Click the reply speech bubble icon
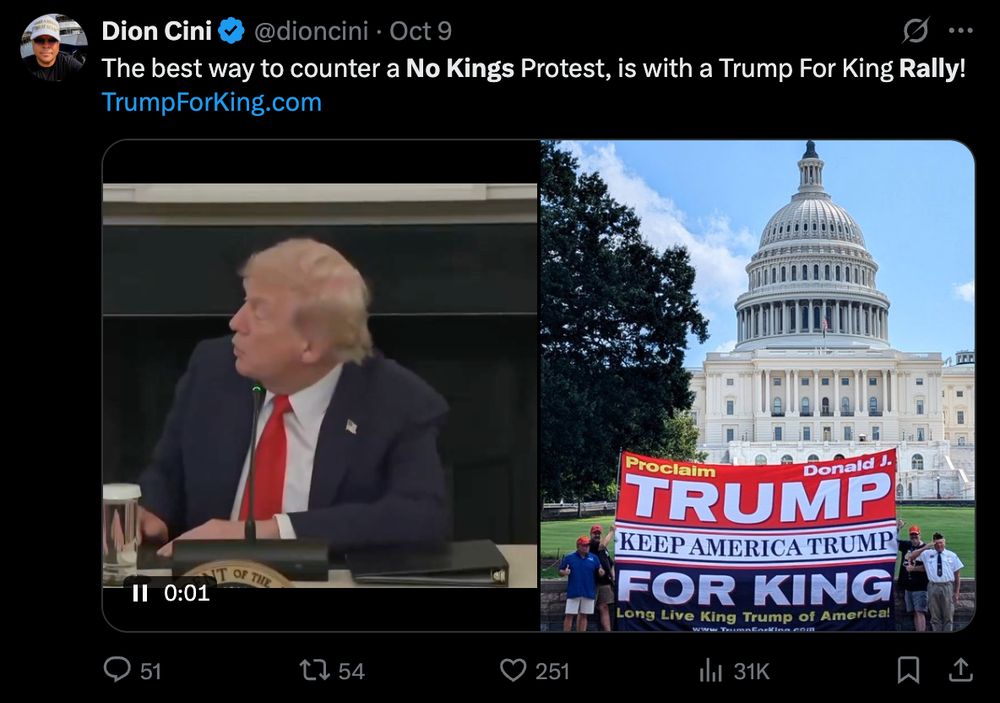The height and width of the screenshot is (703, 1000). pyautogui.click(x=117, y=670)
